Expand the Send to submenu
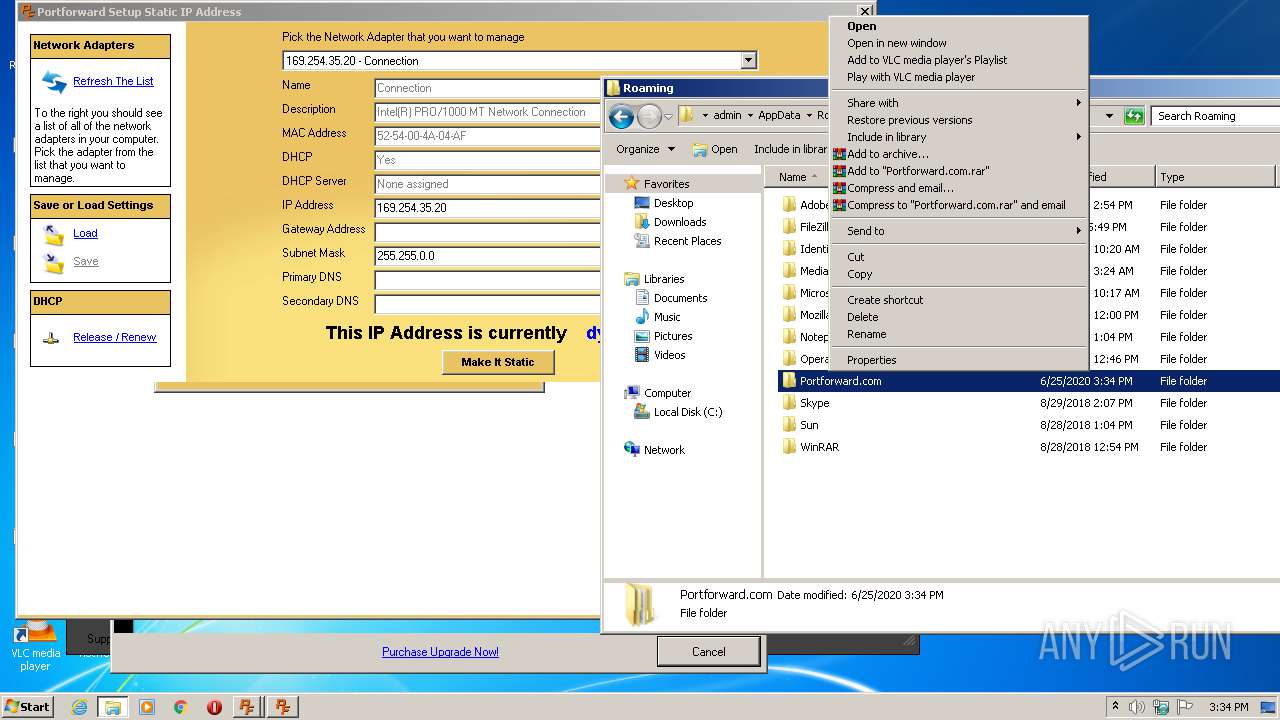 click(x=959, y=231)
